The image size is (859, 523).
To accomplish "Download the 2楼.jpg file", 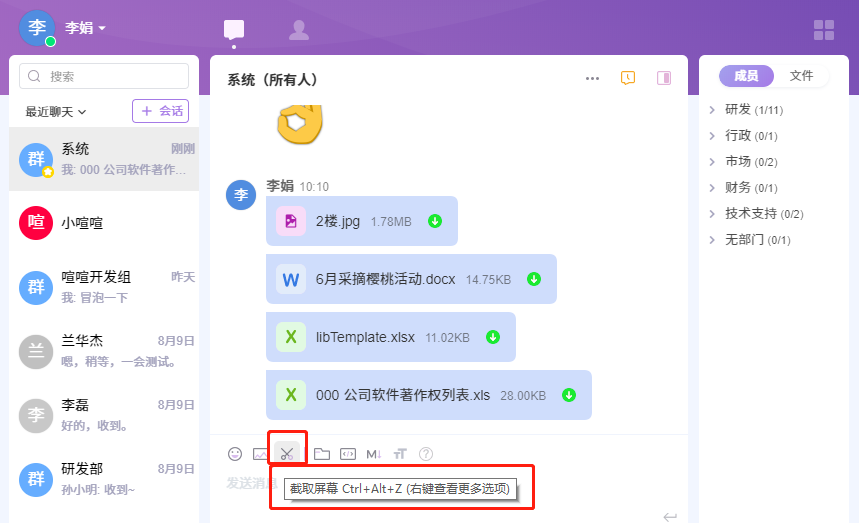I will point(435,221).
